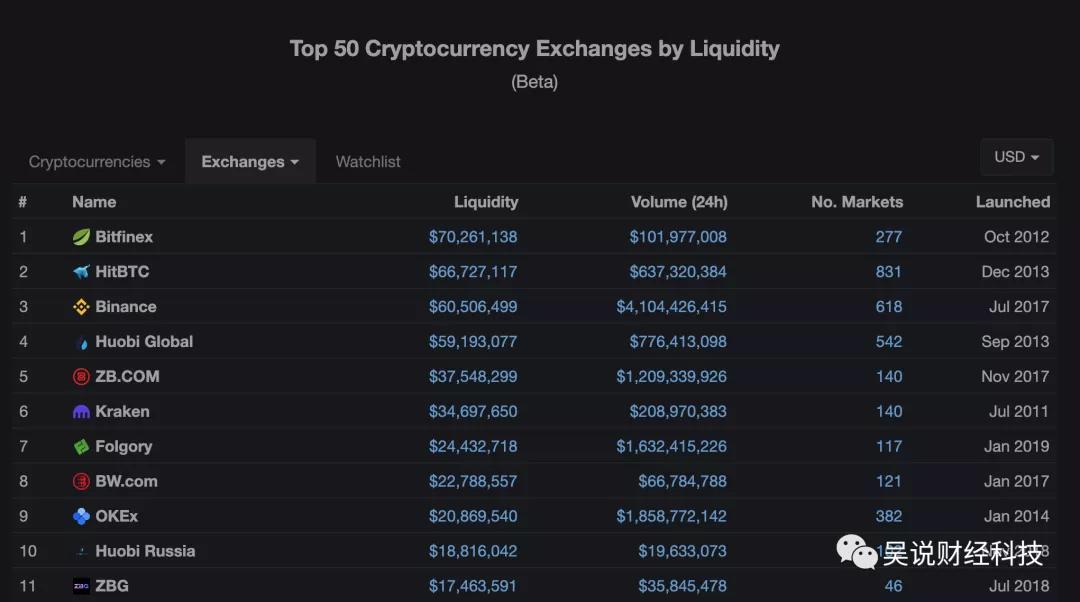The image size is (1080, 602).
Task: Click the Binance diamond logo
Action: [82, 306]
